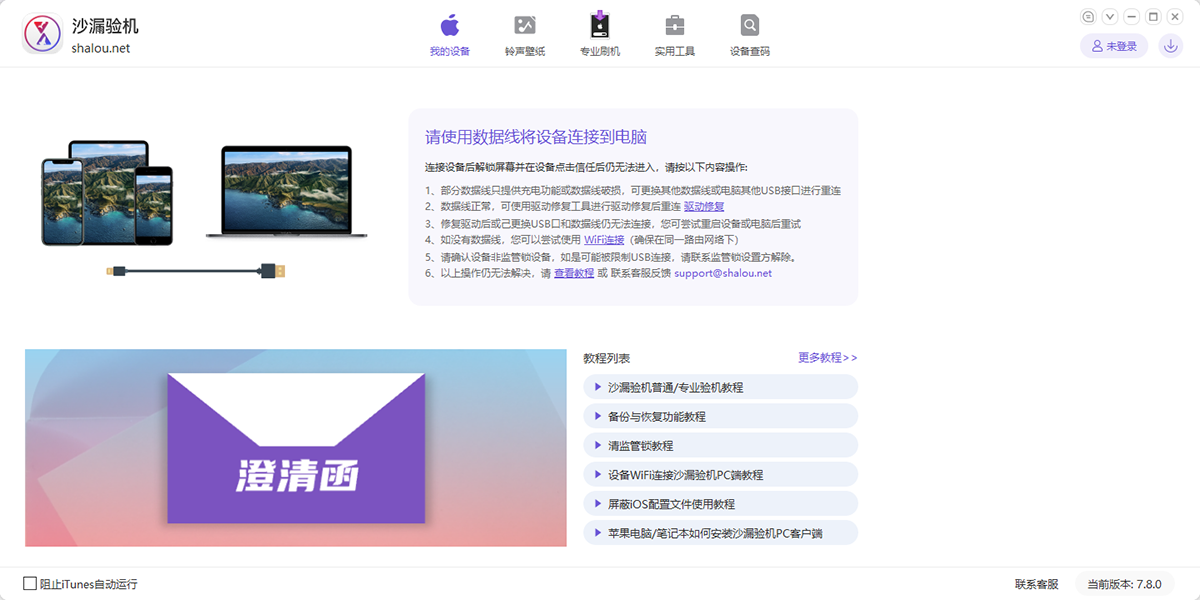Click the 未登录 login button
Image resolution: width=1200 pixels, height=600 pixels.
(x=1114, y=46)
